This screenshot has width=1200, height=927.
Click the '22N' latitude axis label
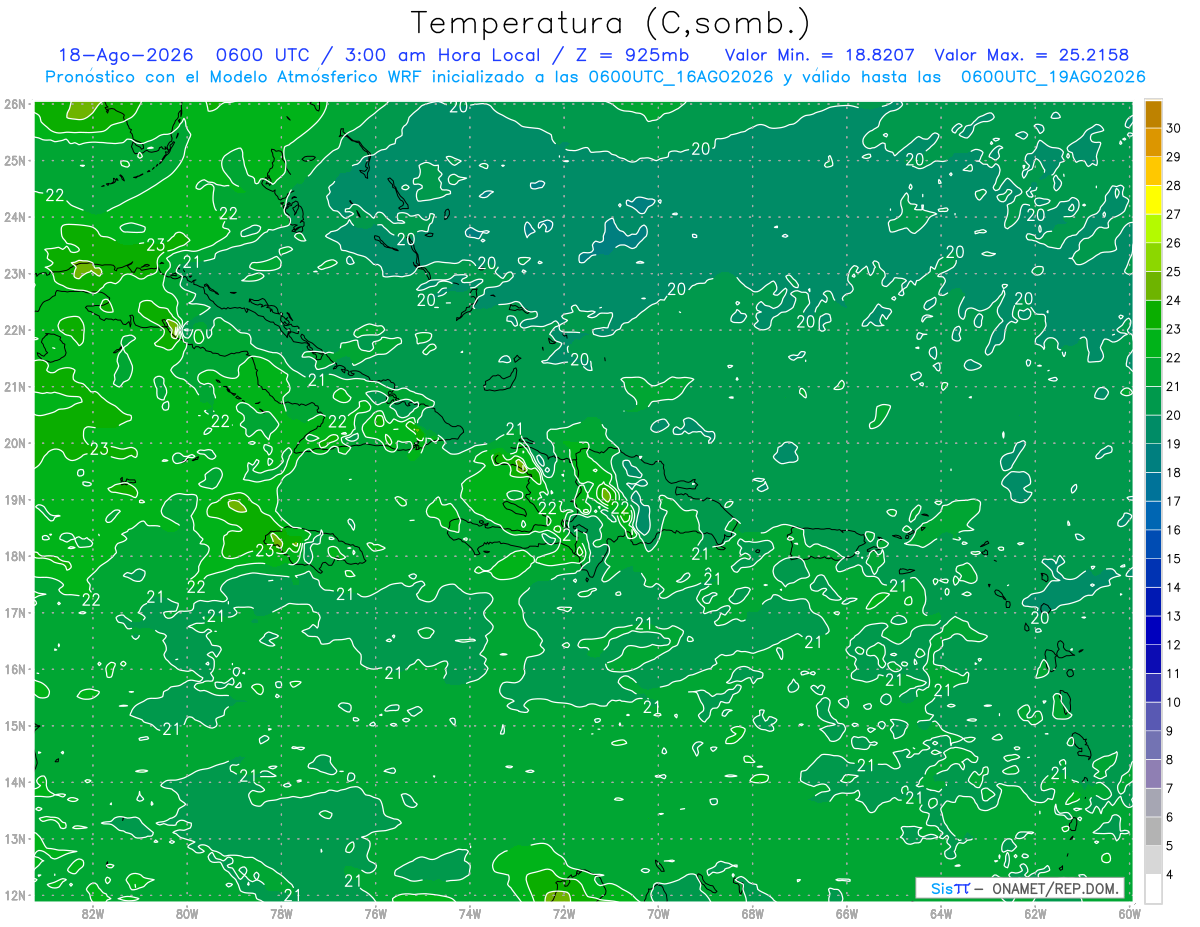click(15, 330)
